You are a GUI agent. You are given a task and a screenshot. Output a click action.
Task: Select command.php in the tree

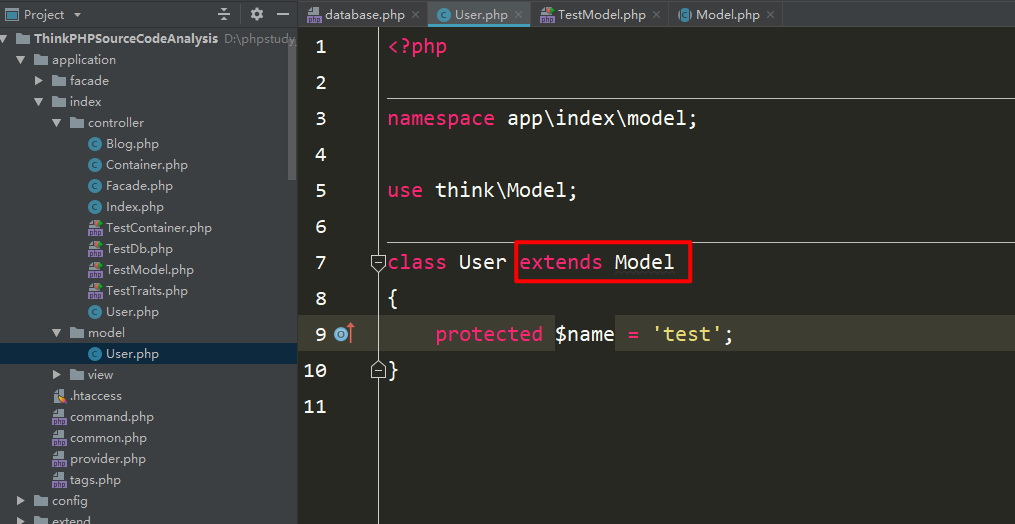pyautogui.click(x=112, y=416)
